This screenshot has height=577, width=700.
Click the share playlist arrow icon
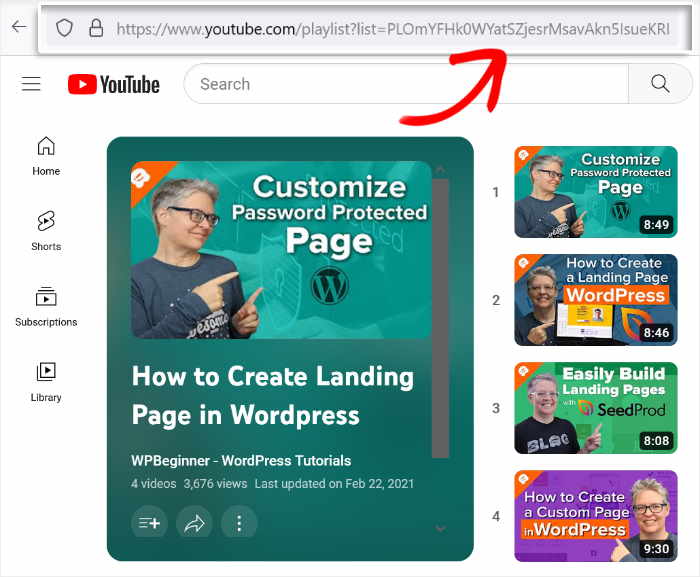194,523
